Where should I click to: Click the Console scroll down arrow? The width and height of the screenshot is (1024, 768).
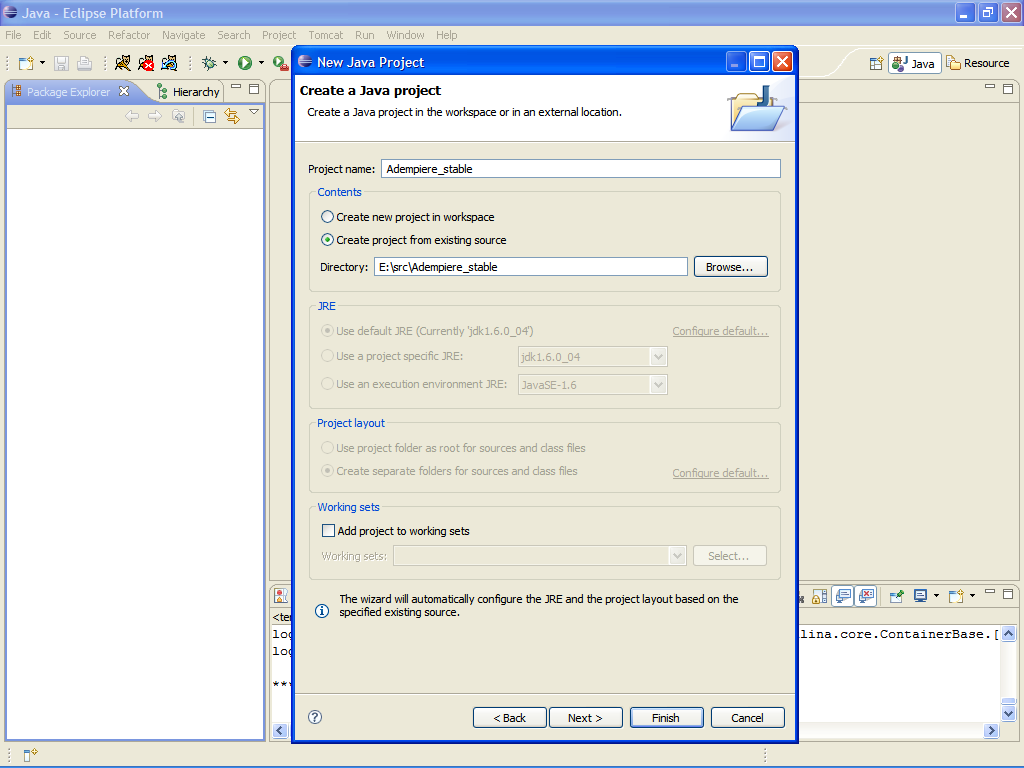1008,712
